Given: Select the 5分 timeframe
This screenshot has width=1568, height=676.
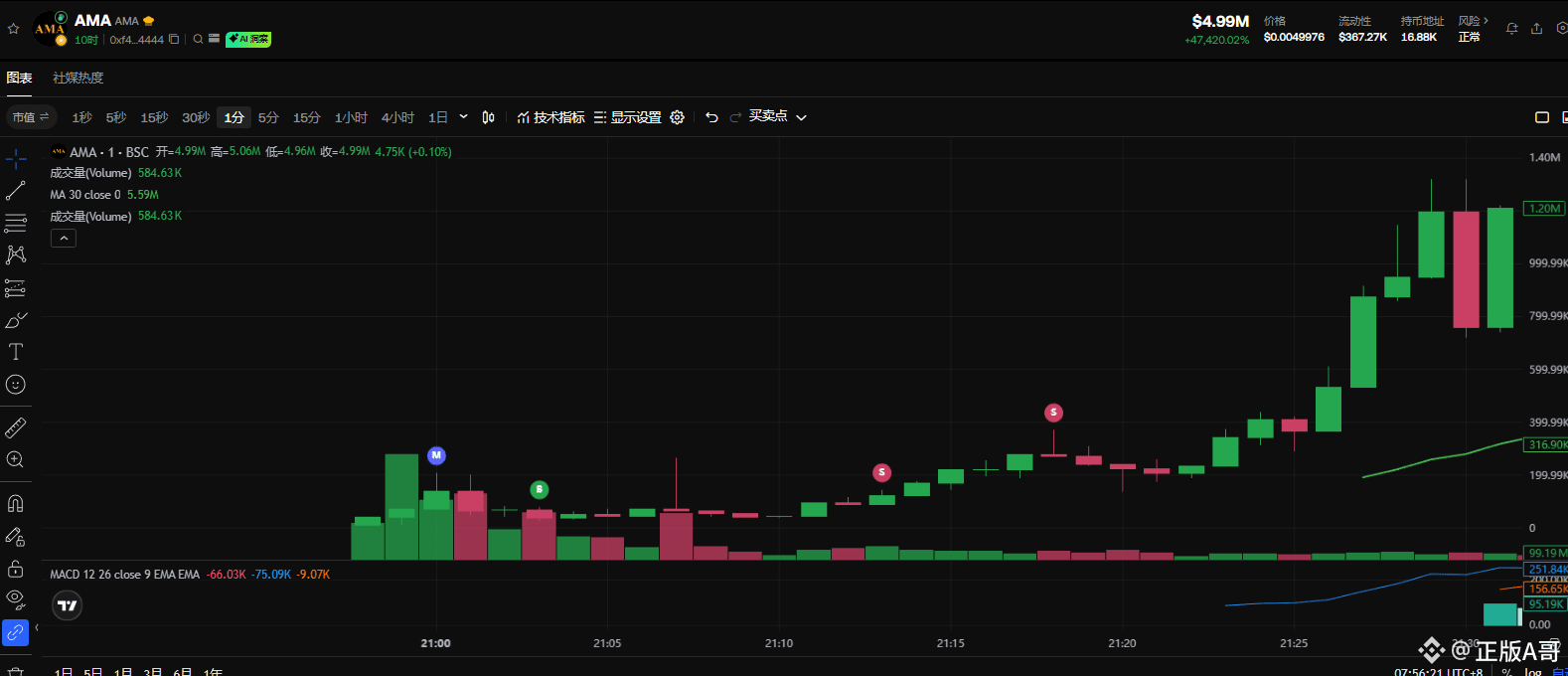Looking at the screenshot, I should pos(268,117).
